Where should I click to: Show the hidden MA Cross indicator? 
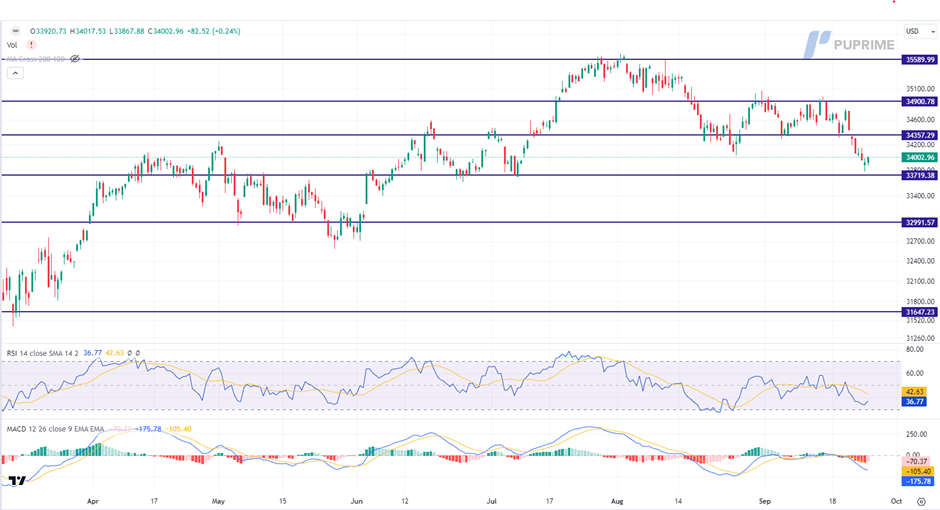[75, 59]
